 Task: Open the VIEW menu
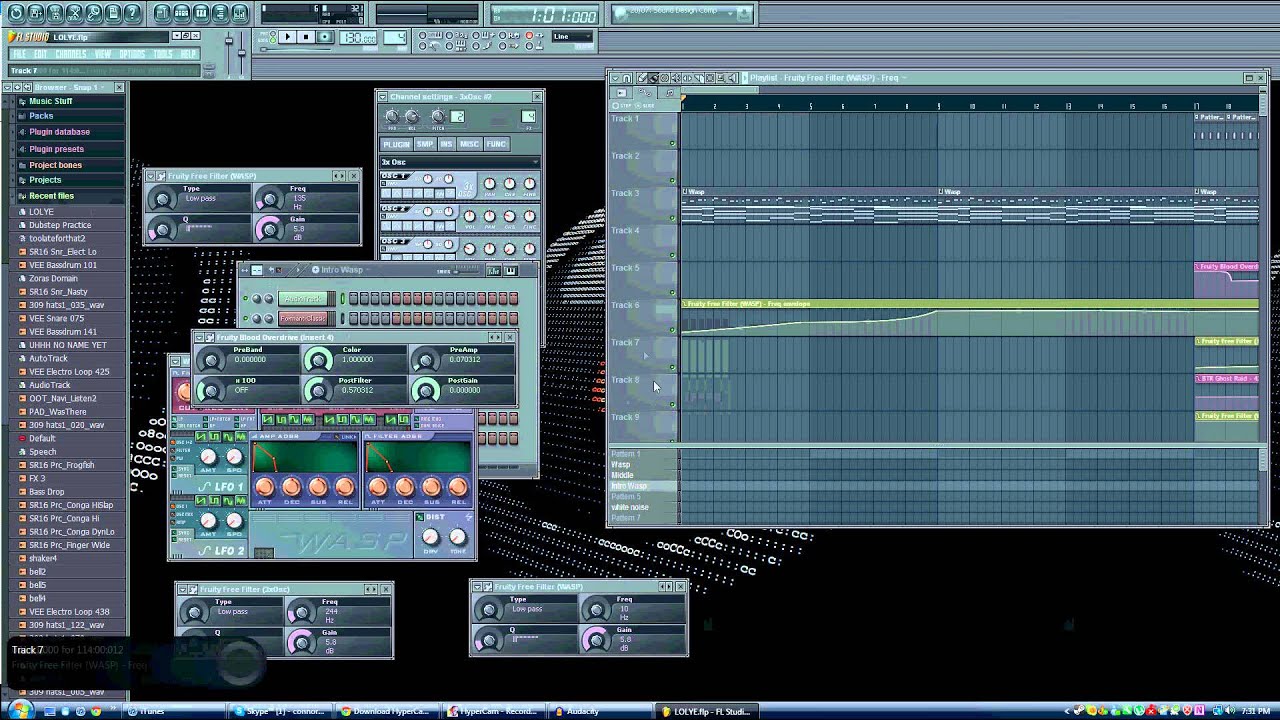click(x=103, y=54)
